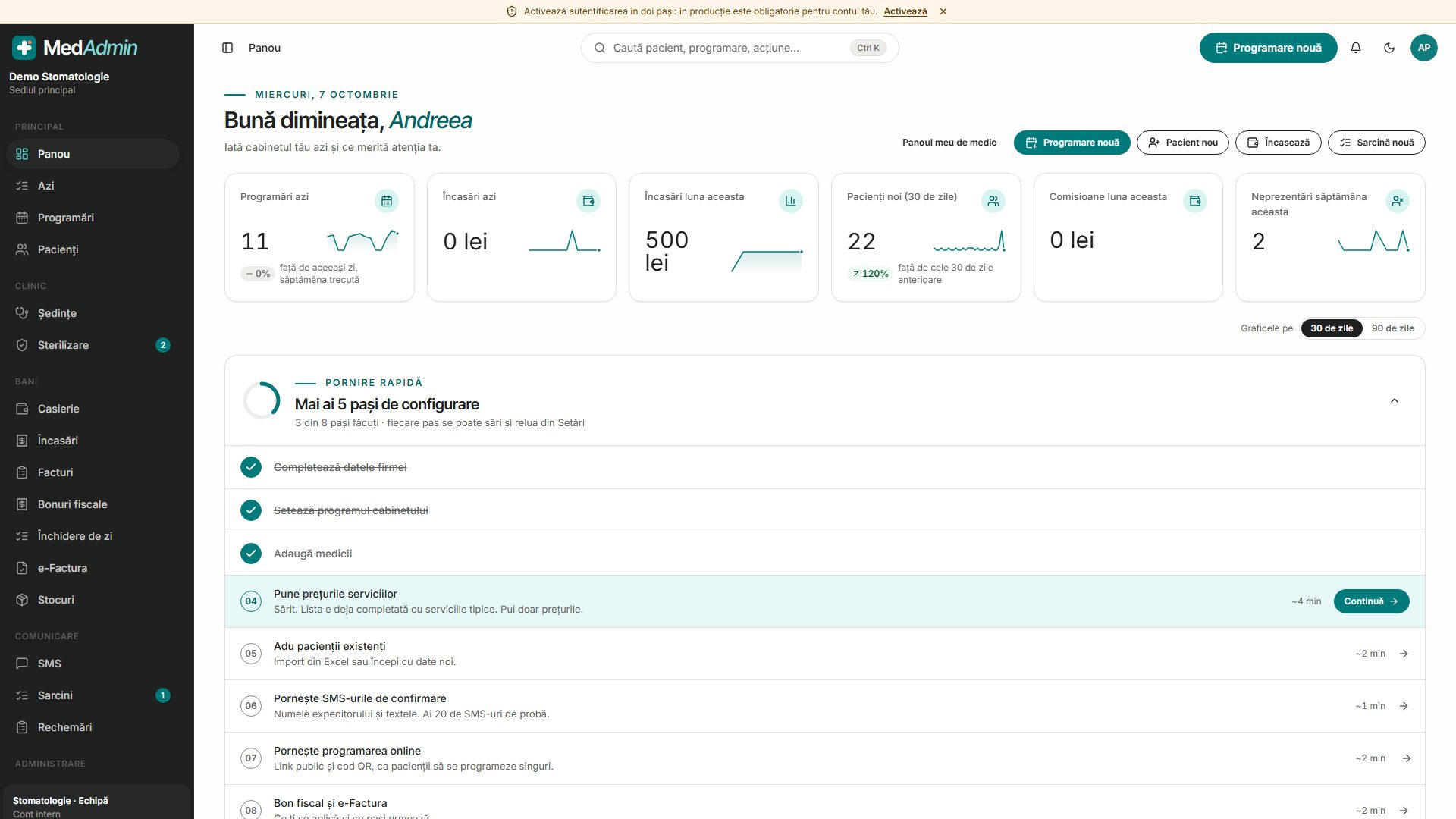Click the MedAdmin logo

point(75,48)
